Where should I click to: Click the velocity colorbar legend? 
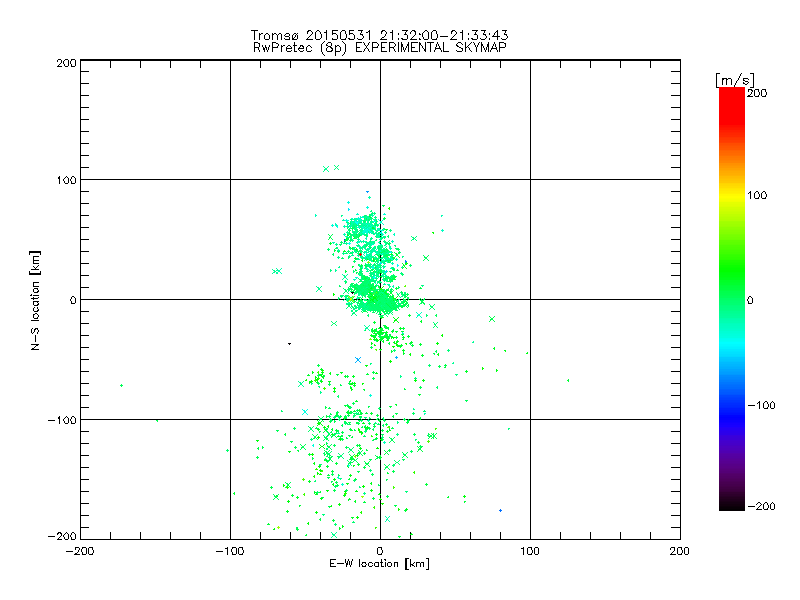732,299
